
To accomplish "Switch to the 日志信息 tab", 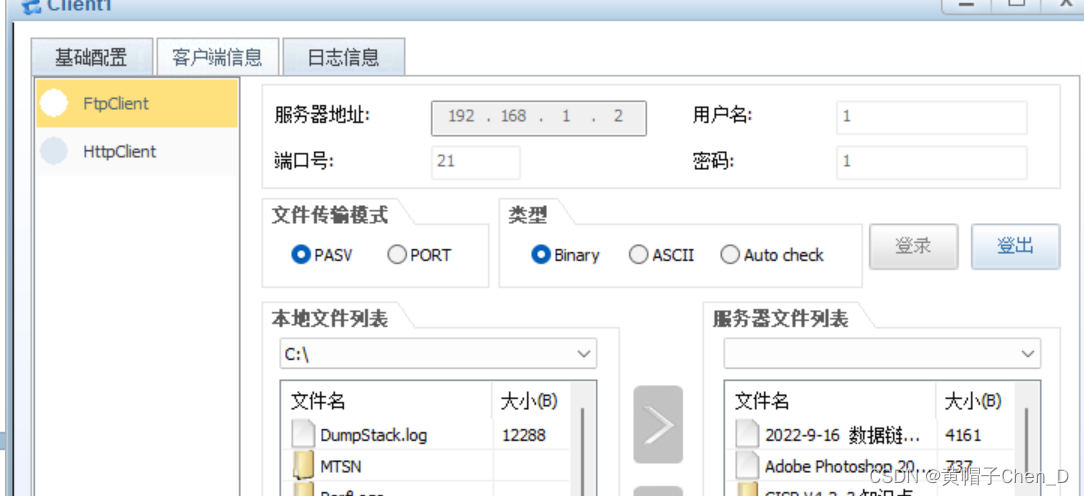I will pos(344,57).
